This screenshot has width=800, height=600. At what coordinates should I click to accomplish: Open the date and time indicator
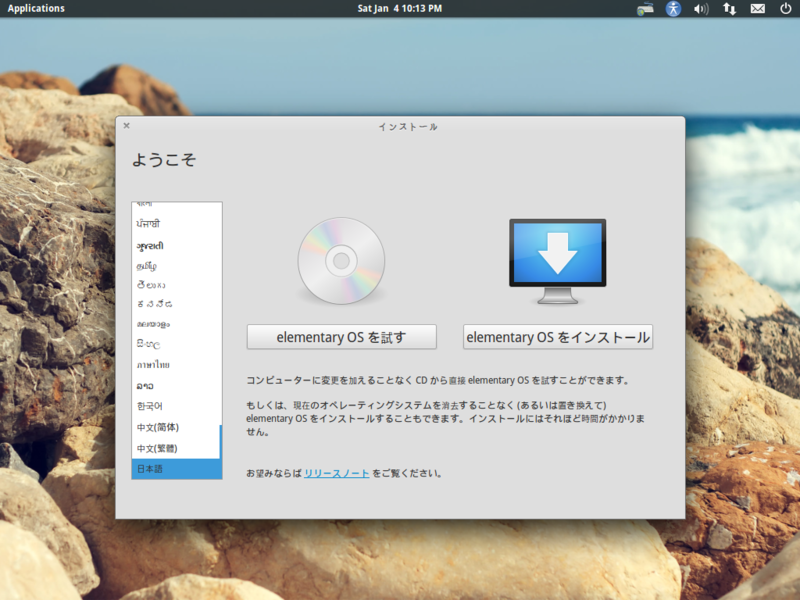click(x=399, y=8)
